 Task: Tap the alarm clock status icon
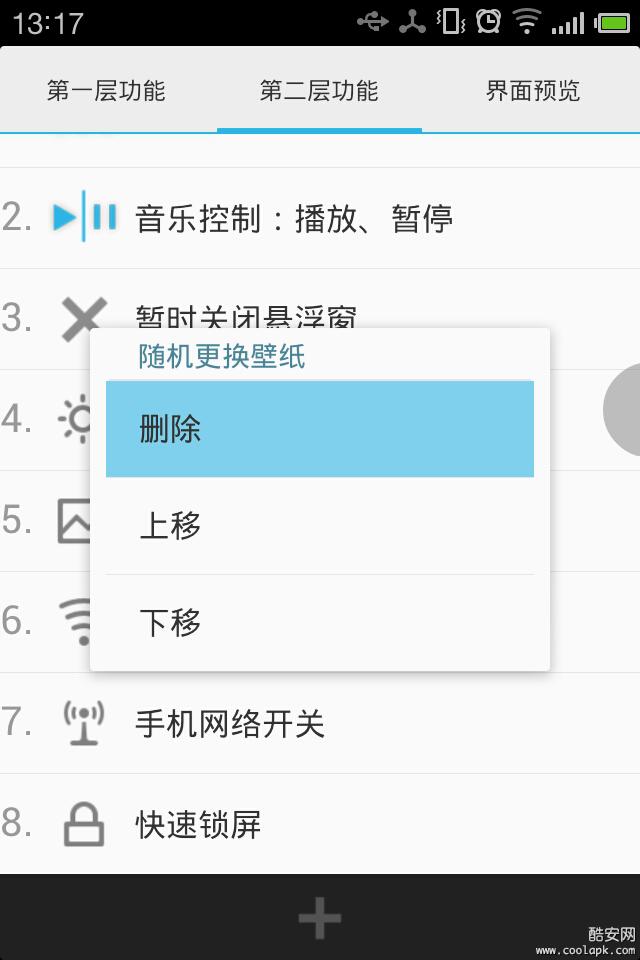488,21
